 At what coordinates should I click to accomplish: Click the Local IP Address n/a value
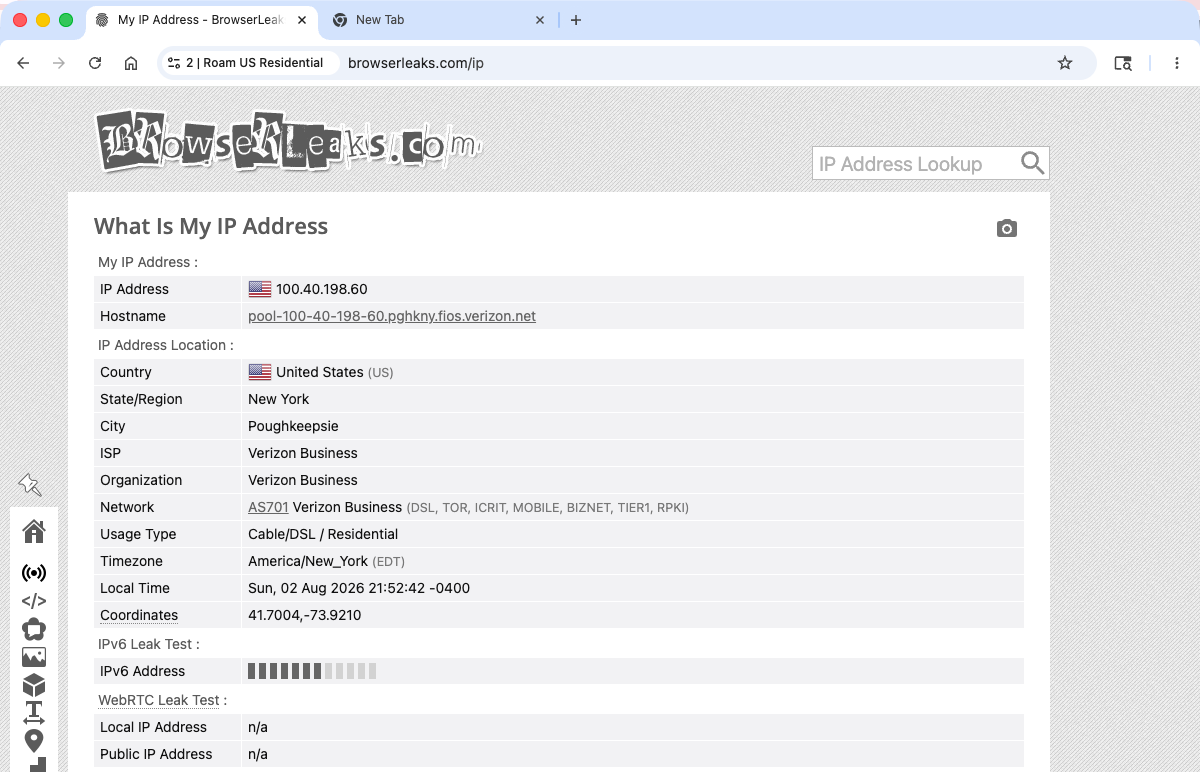tap(258, 727)
